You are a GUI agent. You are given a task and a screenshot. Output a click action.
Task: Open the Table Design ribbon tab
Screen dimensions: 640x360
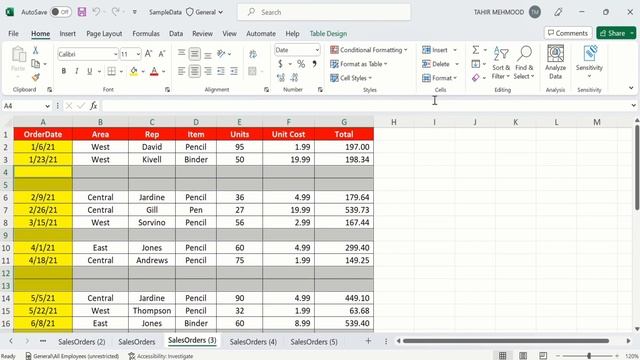coord(328,33)
